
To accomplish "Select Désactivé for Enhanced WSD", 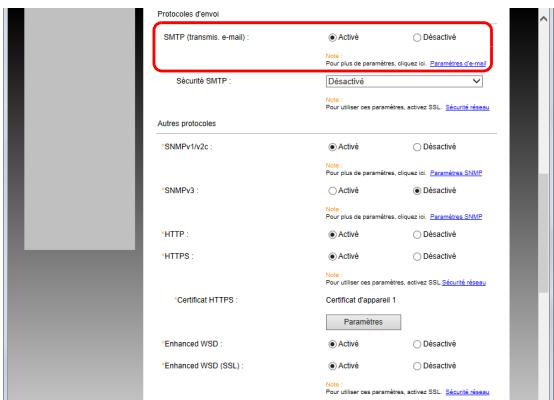I will 417,344.
